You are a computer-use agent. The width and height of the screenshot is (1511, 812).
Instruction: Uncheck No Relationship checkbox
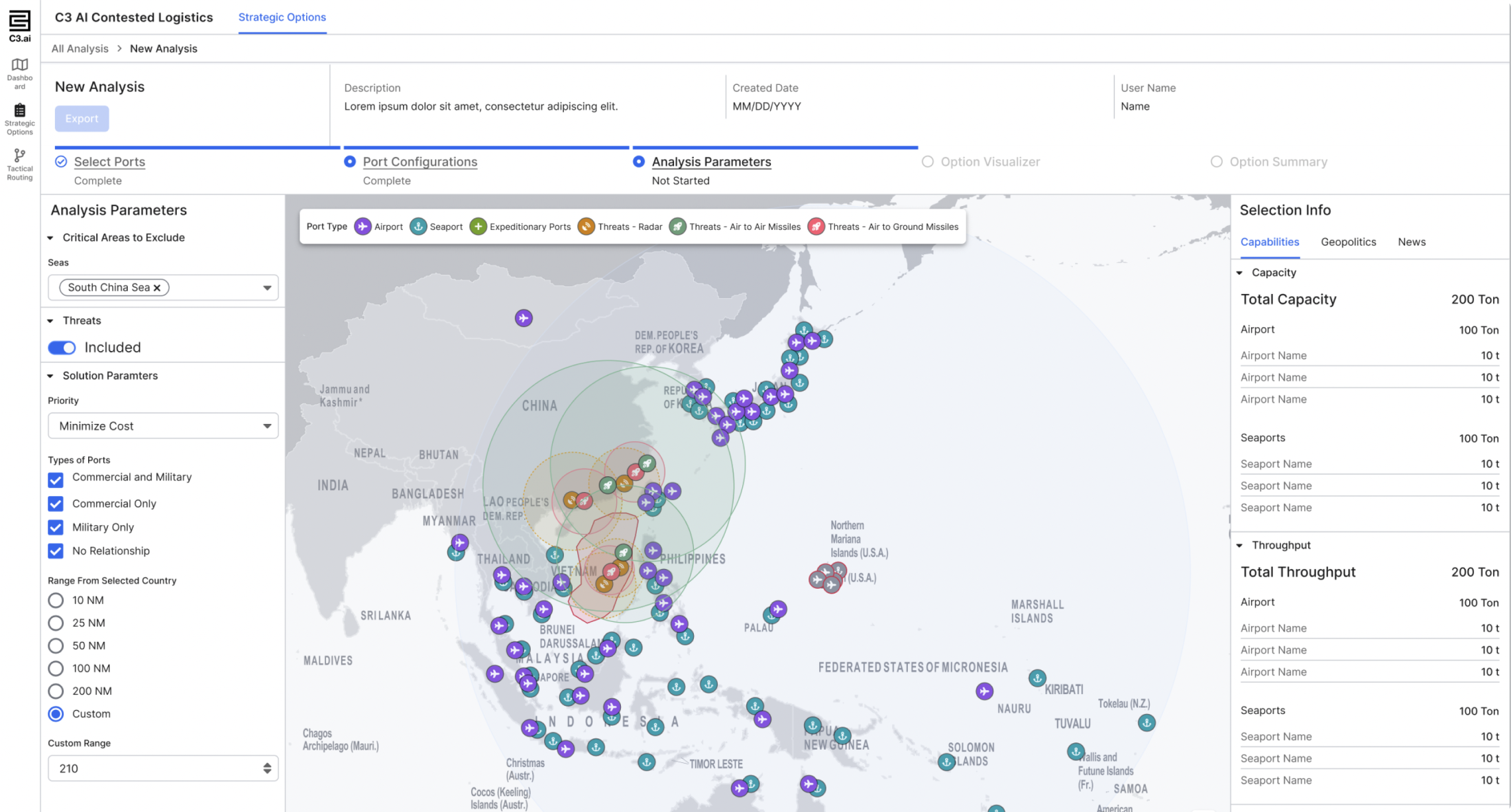pyautogui.click(x=56, y=551)
